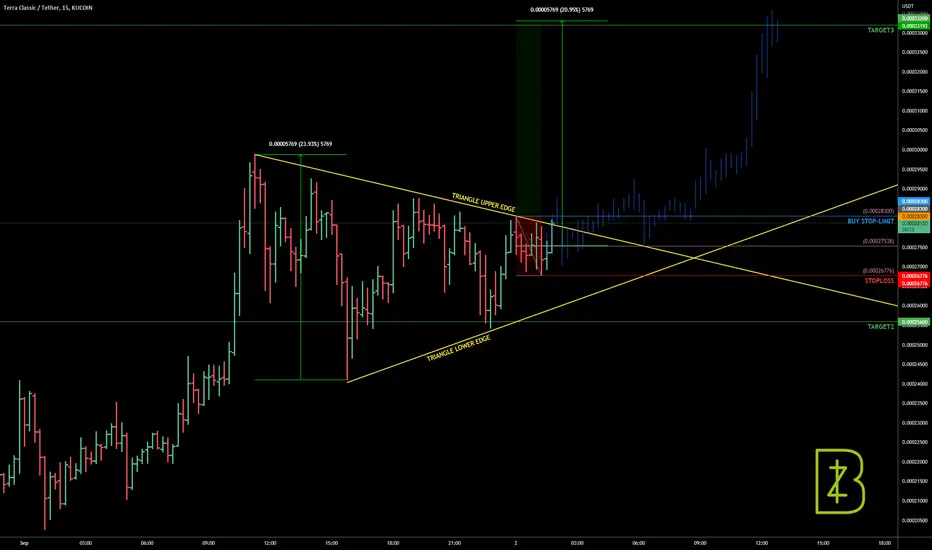Click the 0.00024000 price axis label

tap(915, 384)
